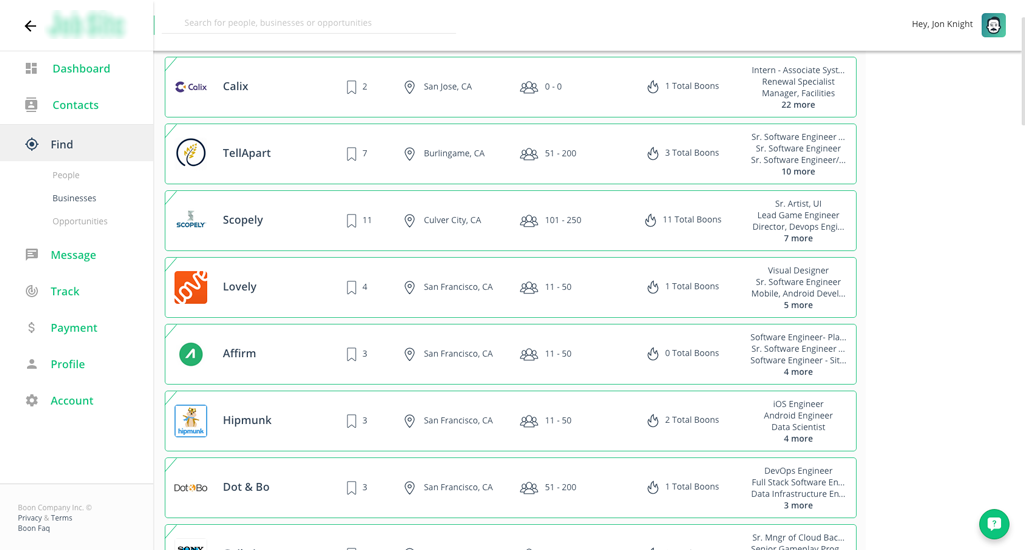Image resolution: width=1025 pixels, height=550 pixels.
Task: Click Hey, Jon Knight greeting
Action: click(x=942, y=24)
